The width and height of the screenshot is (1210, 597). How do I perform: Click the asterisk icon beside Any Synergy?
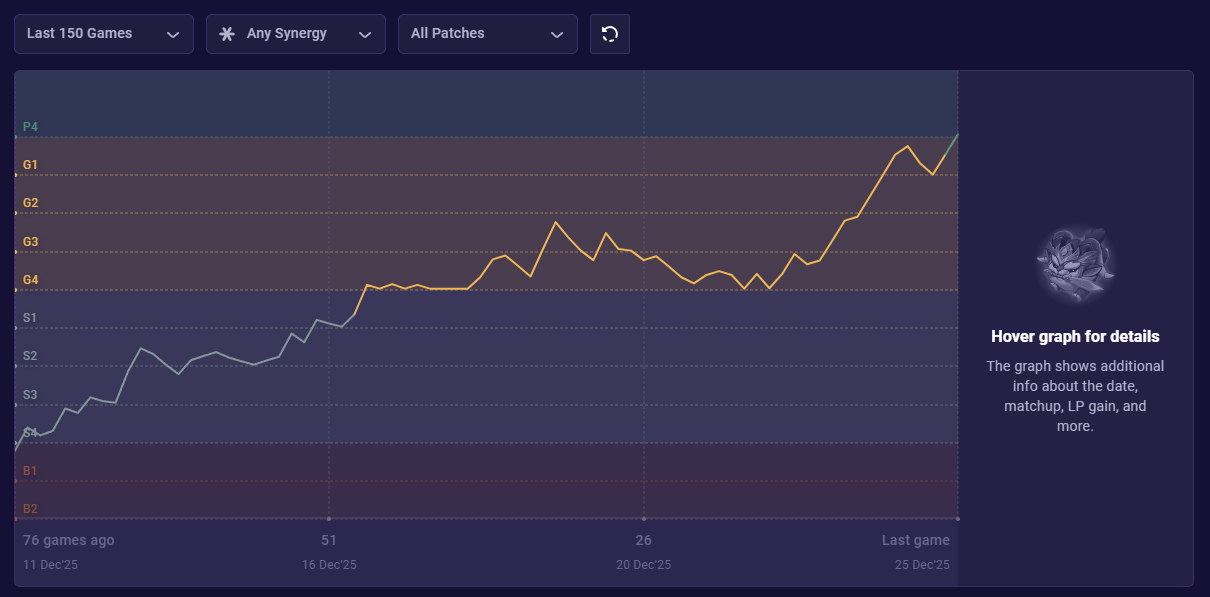tap(227, 34)
